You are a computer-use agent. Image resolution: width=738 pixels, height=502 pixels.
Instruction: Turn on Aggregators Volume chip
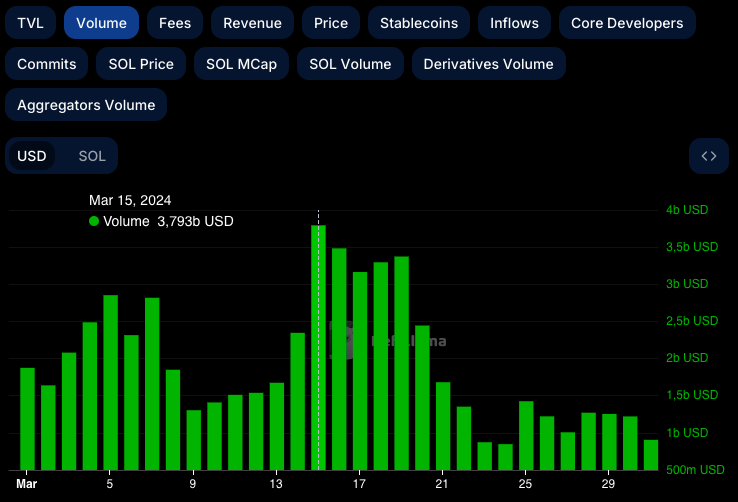(x=86, y=104)
